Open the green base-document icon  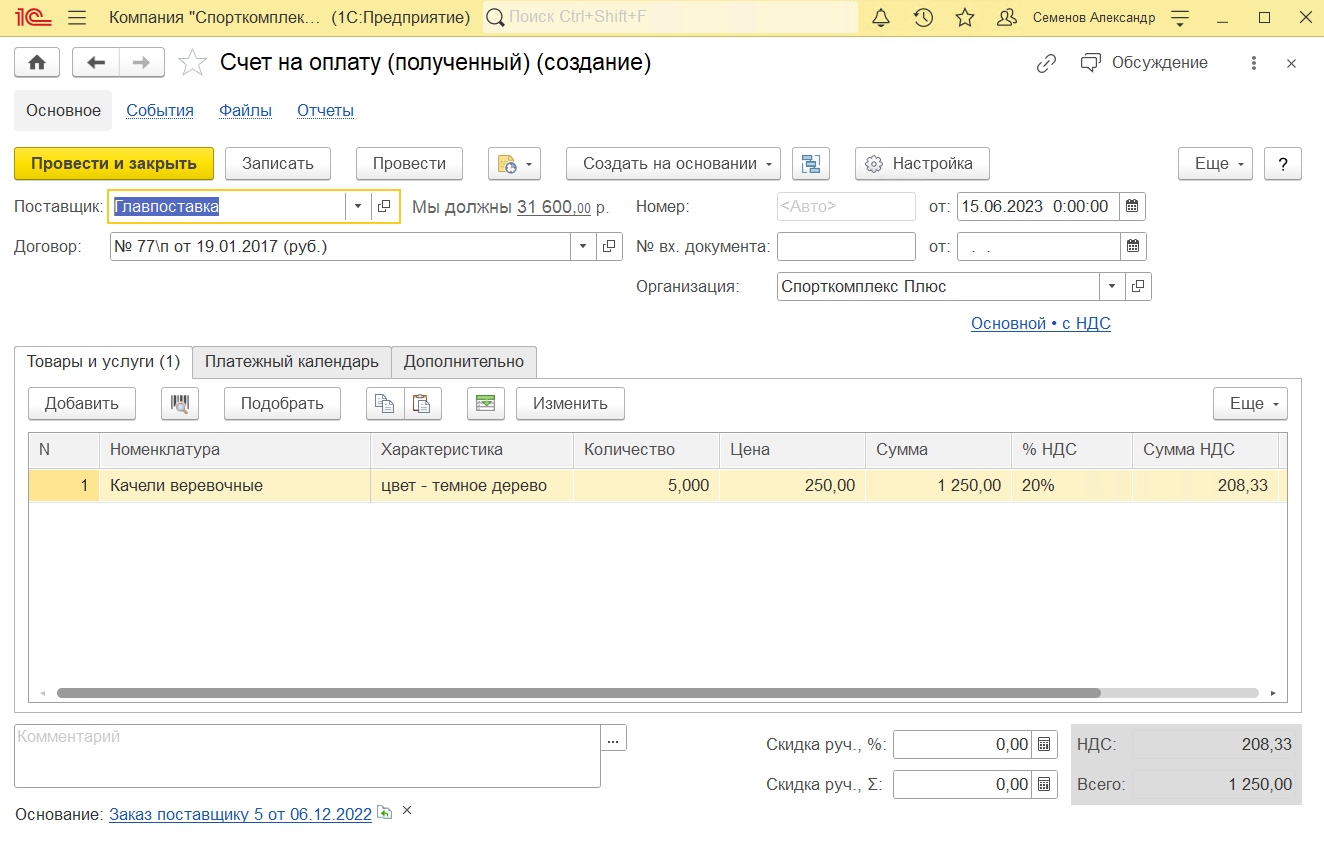(384, 813)
